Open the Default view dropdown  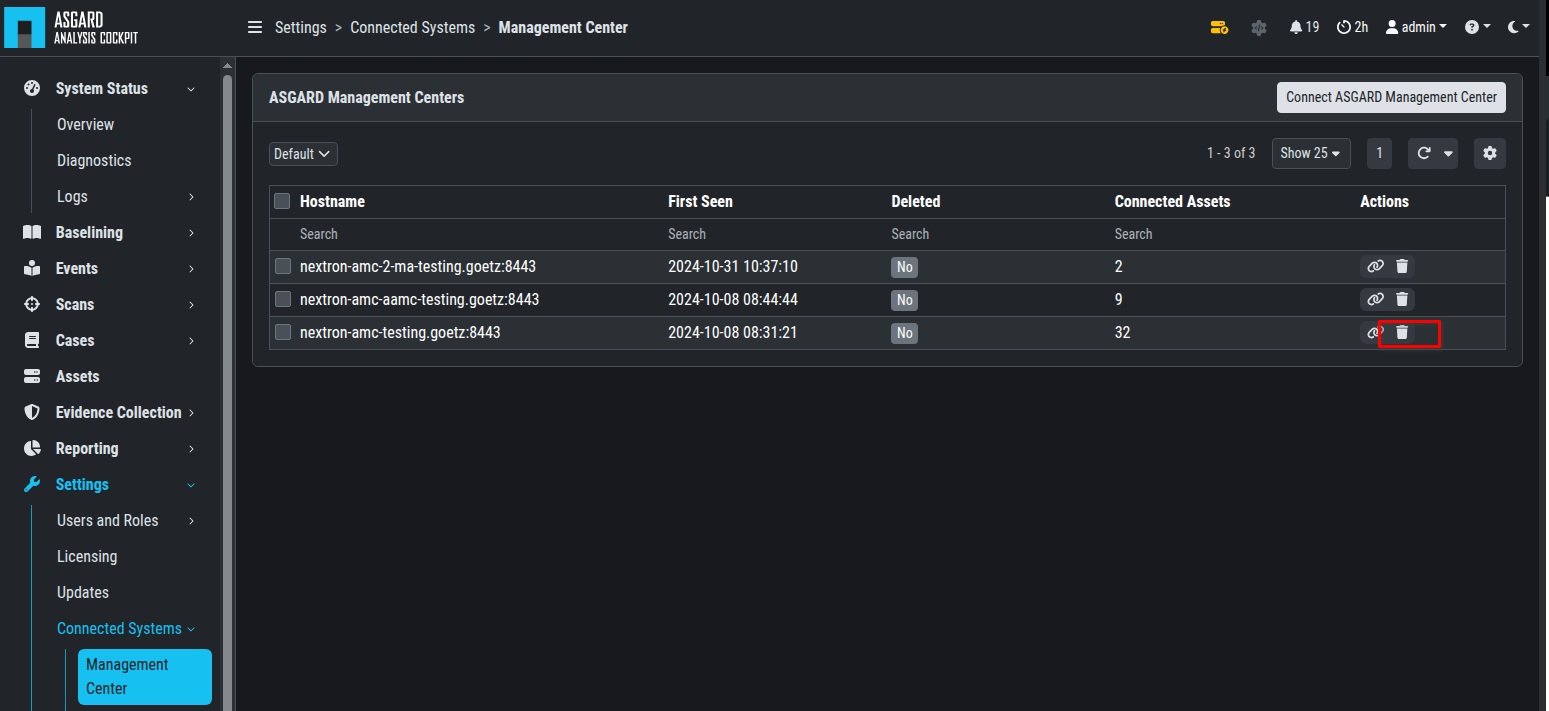point(302,154)
